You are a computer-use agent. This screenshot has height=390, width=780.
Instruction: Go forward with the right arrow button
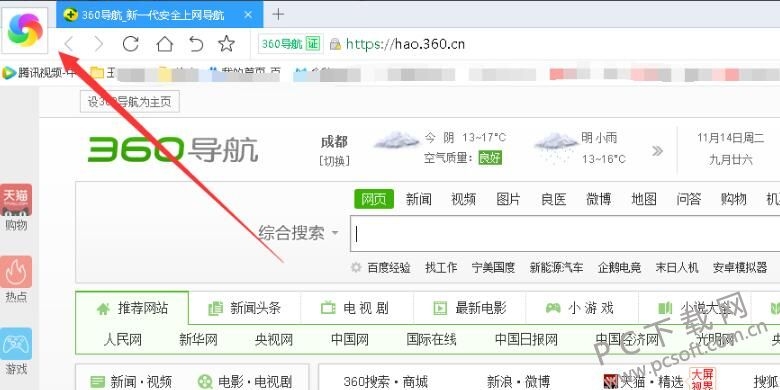98,44
